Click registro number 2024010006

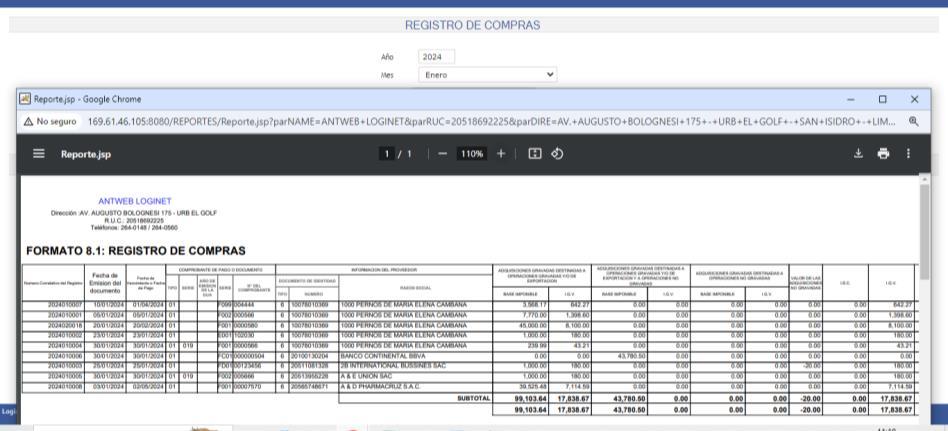click(x=64, y=356)
